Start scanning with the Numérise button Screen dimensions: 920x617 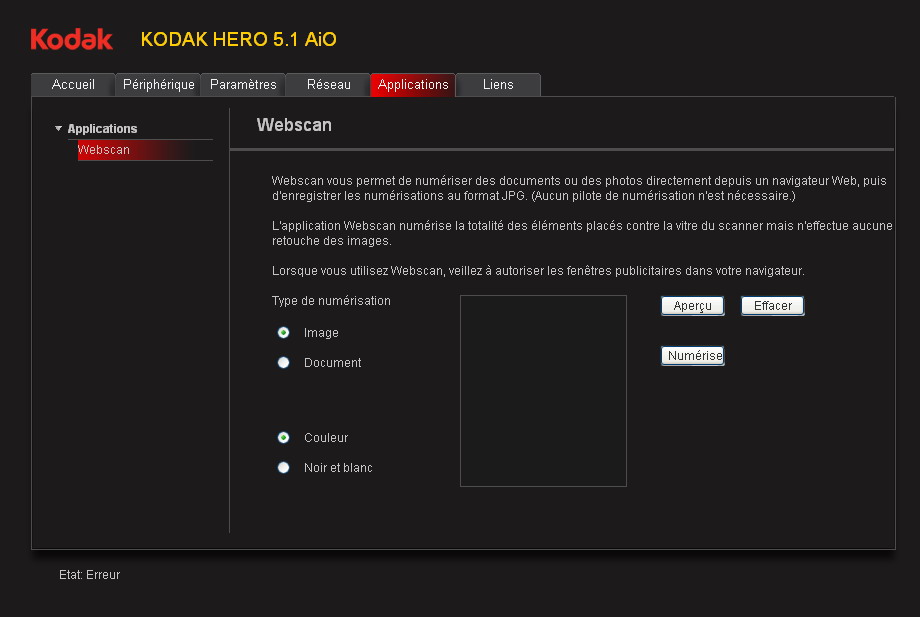tap(692, 356)
